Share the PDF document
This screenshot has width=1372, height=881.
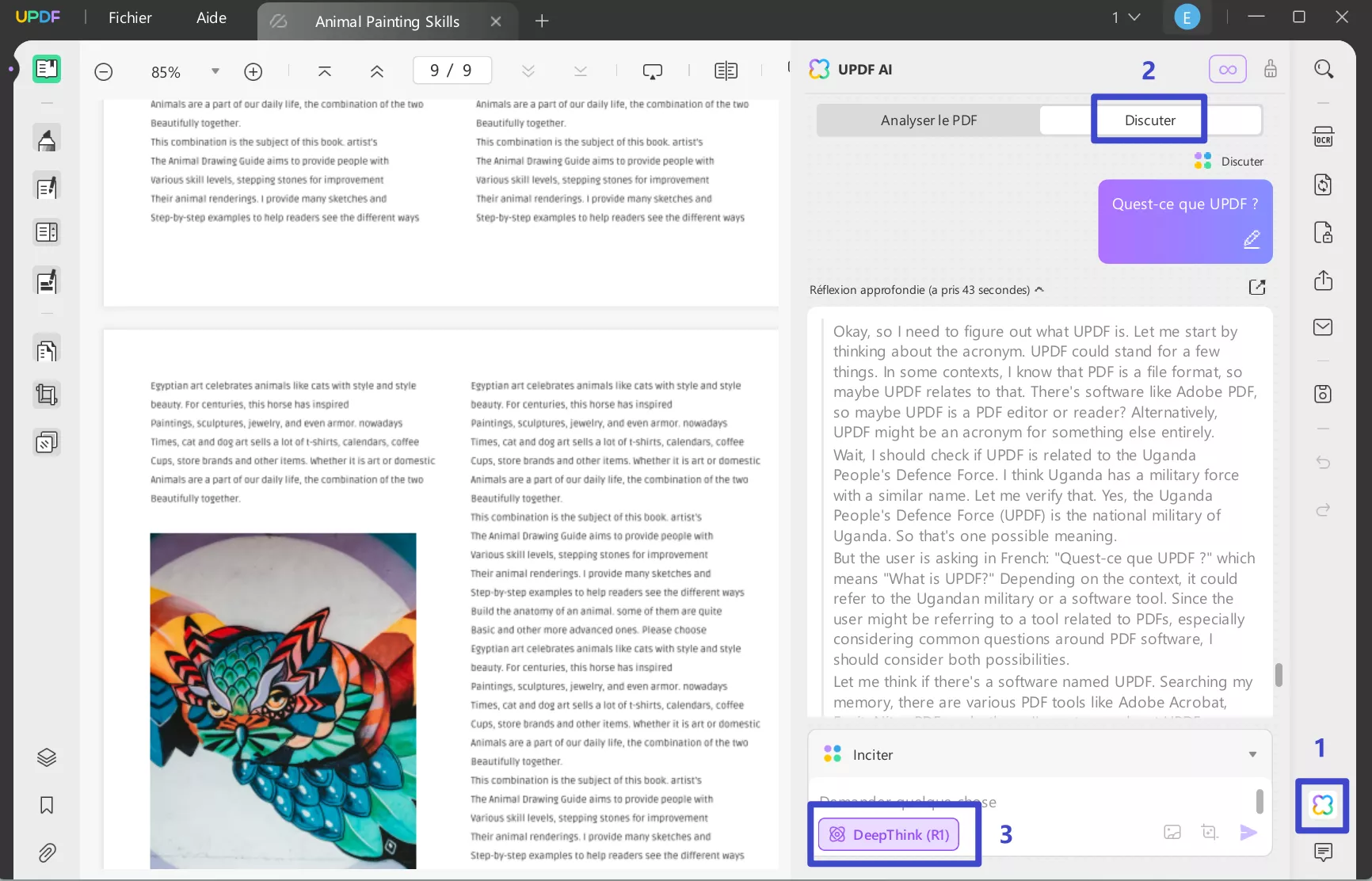[1323, 280]
